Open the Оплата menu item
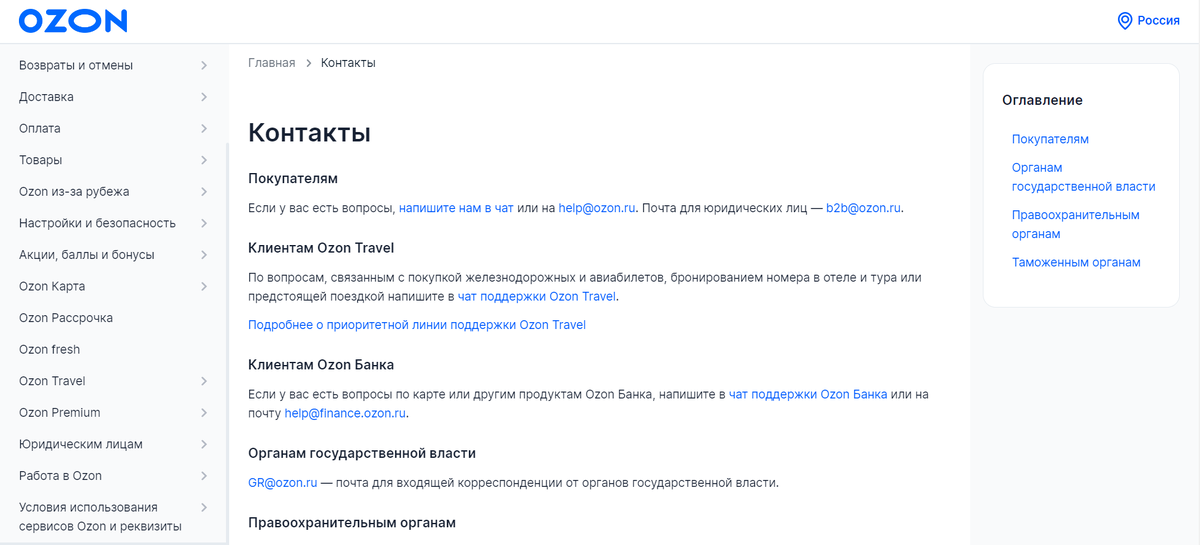Image resolution: width=1200 pixels, height=545 pixels. [40, 128]
